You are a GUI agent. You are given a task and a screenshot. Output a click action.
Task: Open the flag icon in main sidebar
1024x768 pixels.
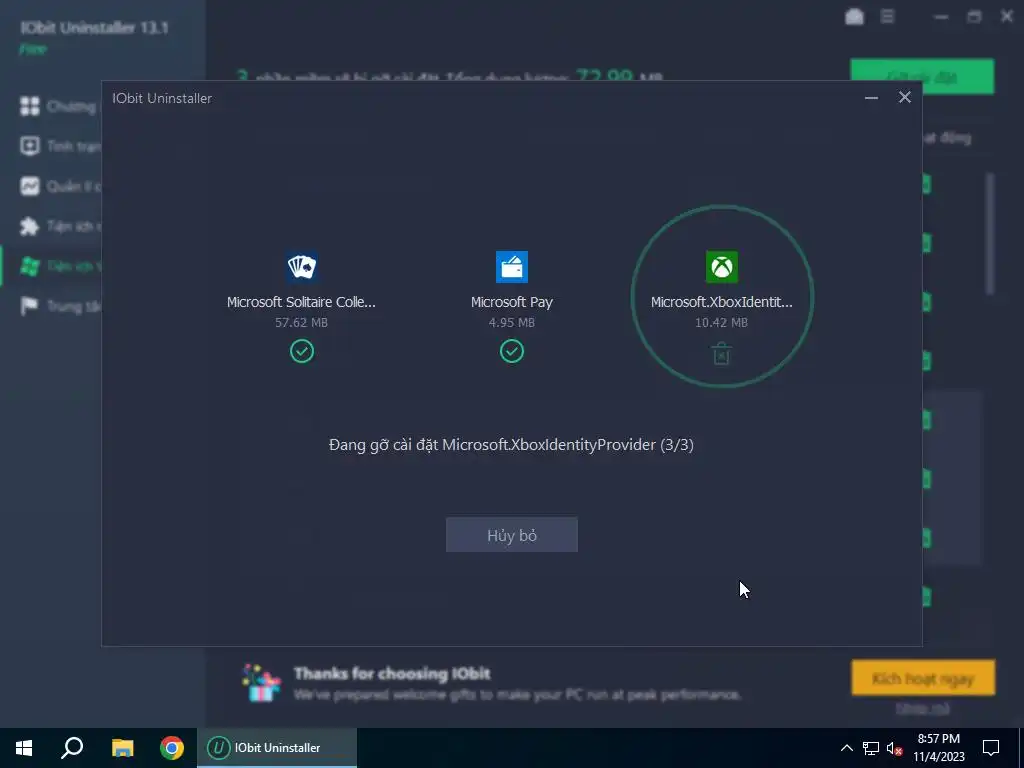click(29, 306)
